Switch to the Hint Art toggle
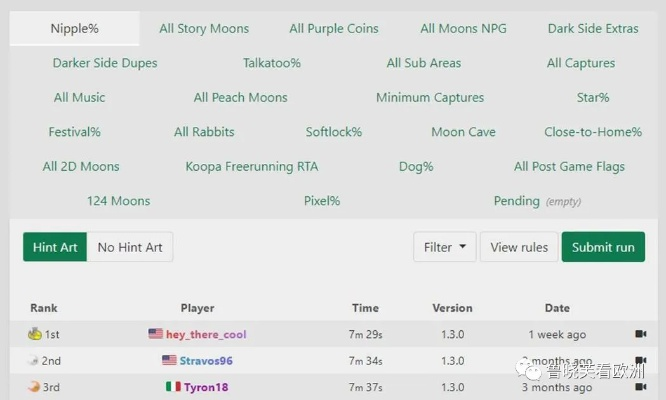The image size is (666, 400). click(x=55, y=247)
